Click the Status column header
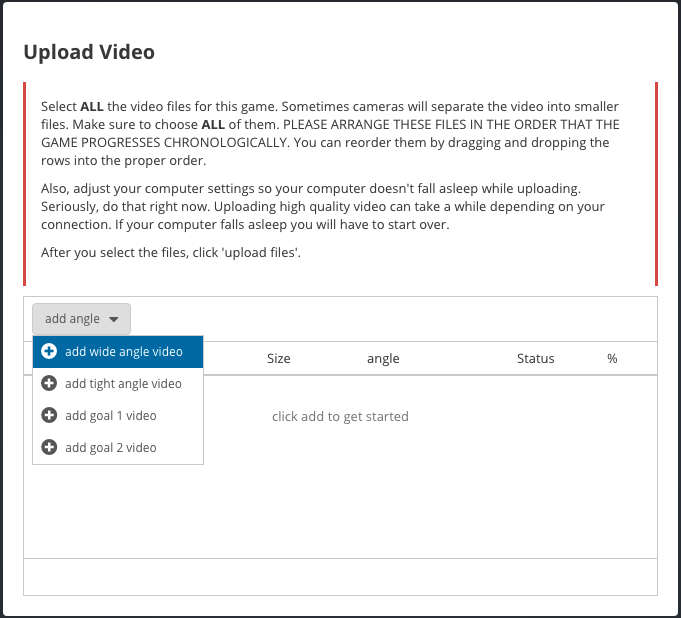This screenshot has width=681, height=618. [536, 359]
